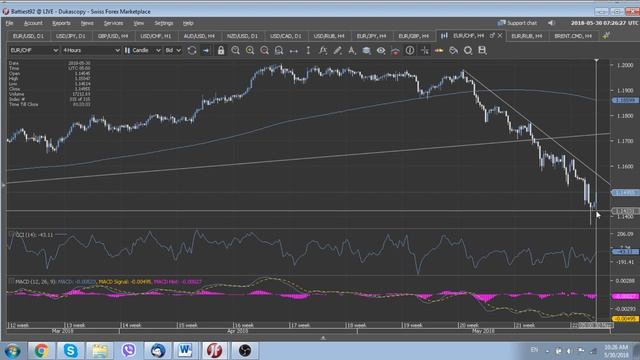The width and height of the screenshot is (640, 360).
Task: Open the Help menu
Action: click(x=188, y=23)
